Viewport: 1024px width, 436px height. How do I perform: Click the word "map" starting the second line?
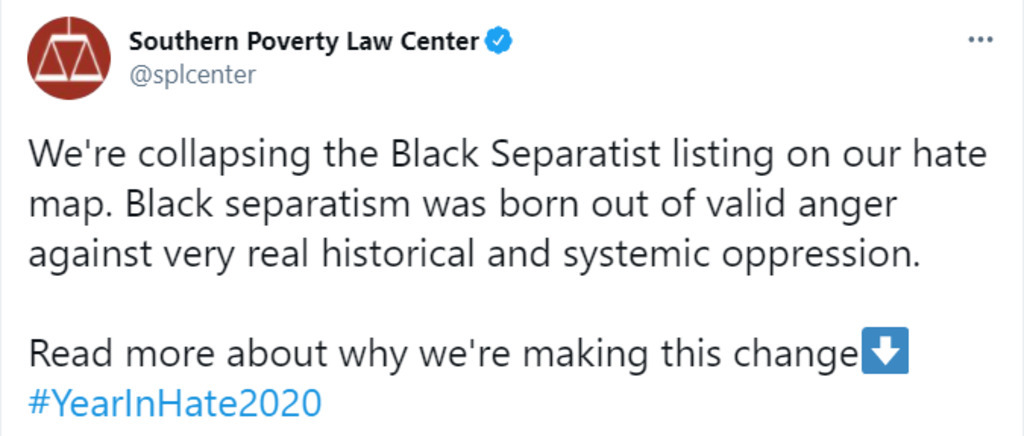(x=65, y=208)
